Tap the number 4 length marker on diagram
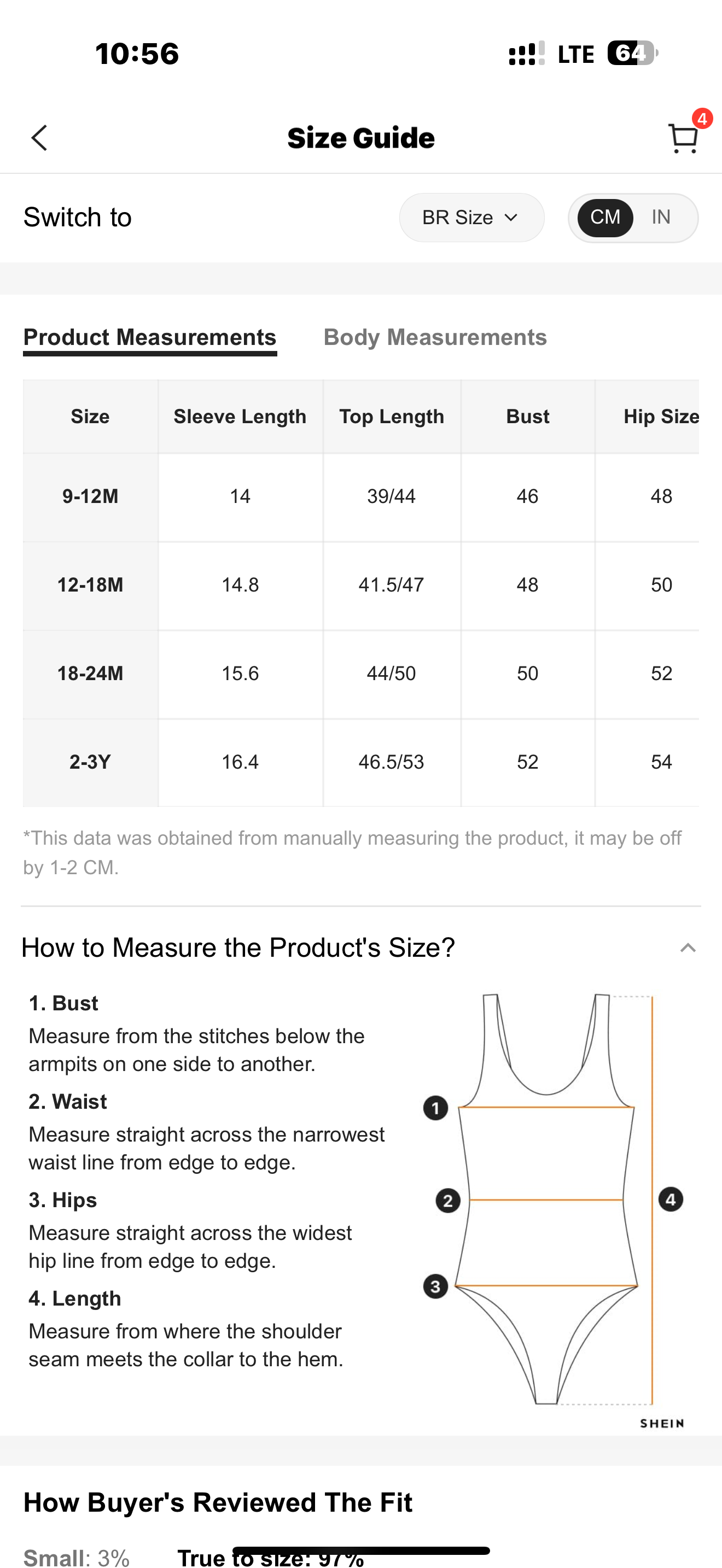722x1568 pixels. coord(670,1199)
